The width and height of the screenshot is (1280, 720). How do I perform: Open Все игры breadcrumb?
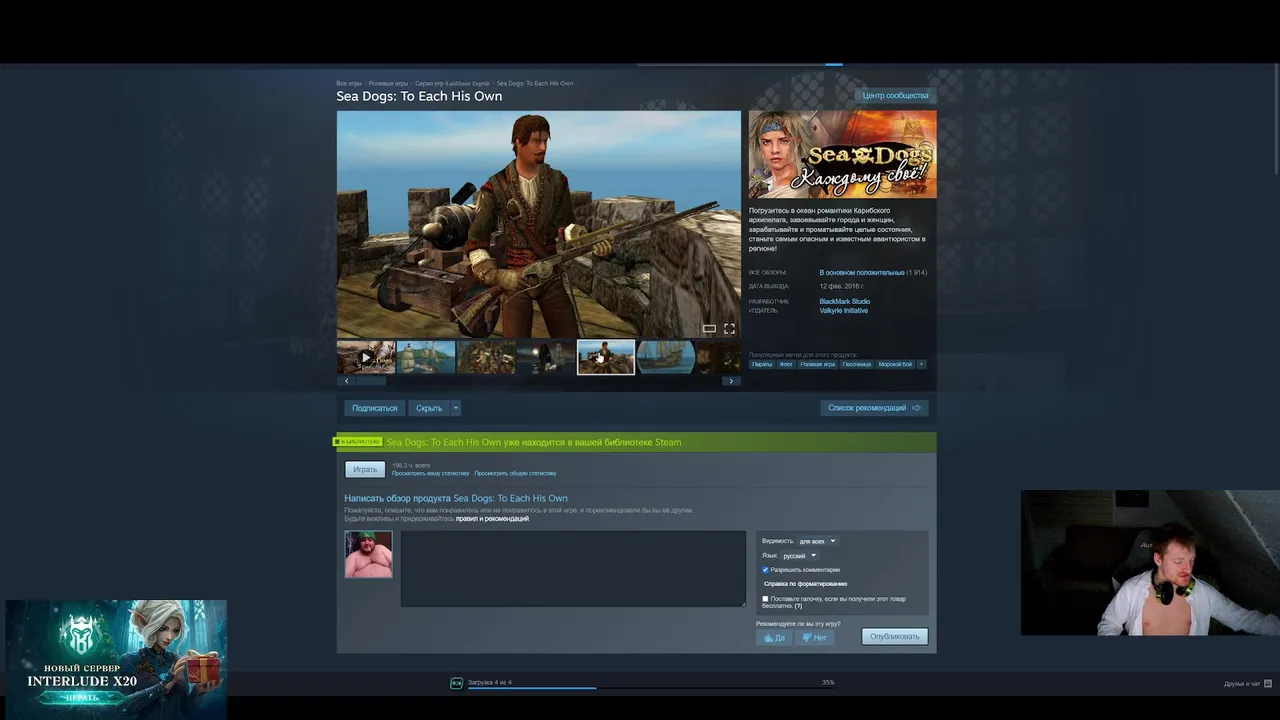349,83
